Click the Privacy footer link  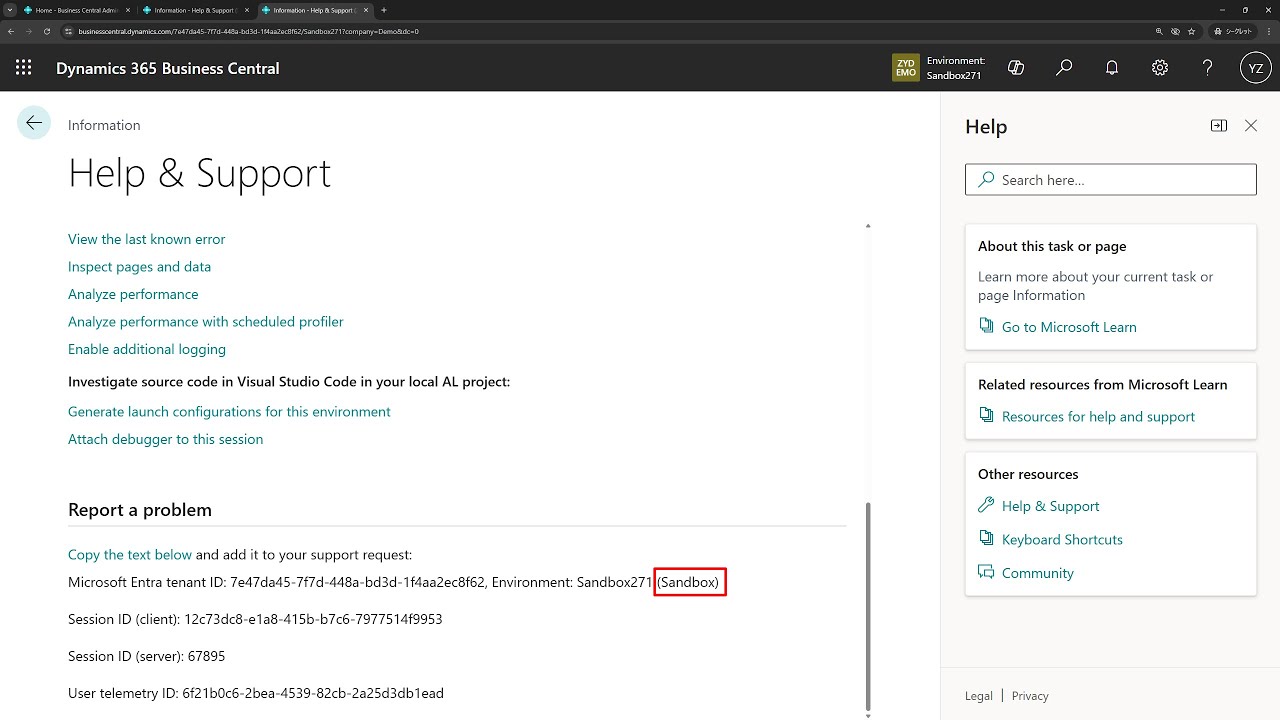pyautogui.click(x=1030, y=696)
